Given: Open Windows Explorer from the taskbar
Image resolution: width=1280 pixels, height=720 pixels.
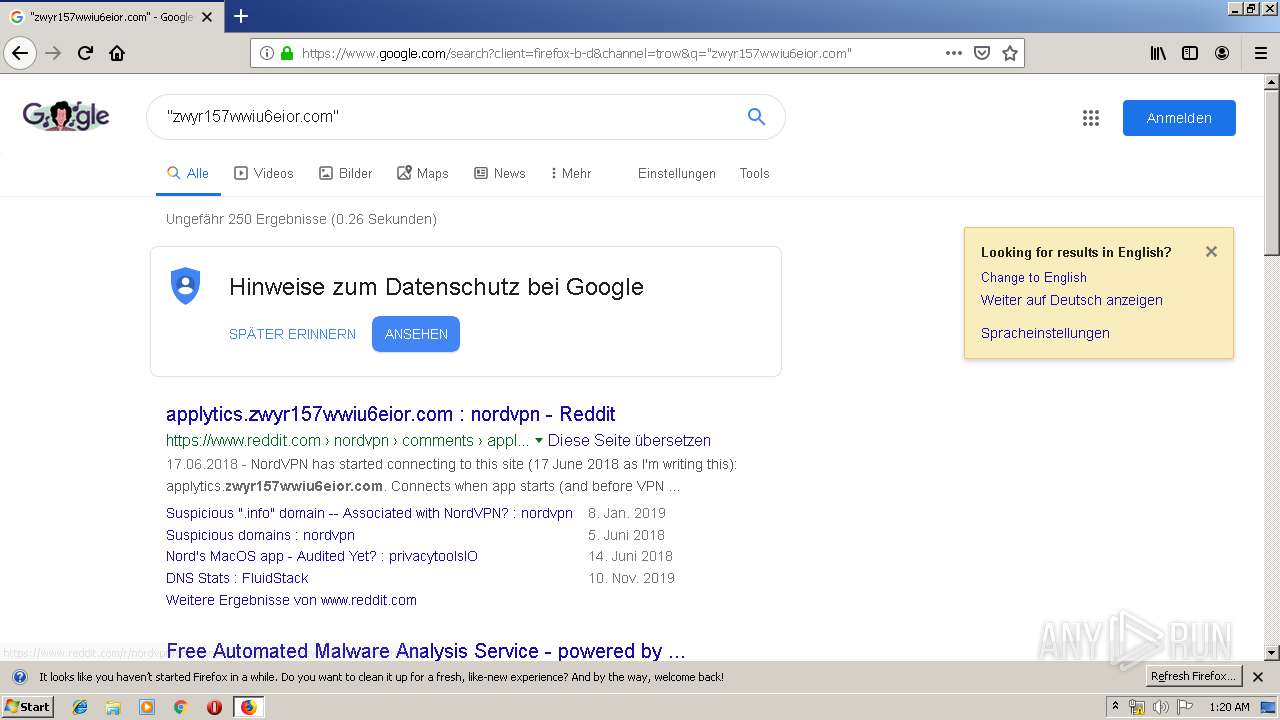Looking at the screenshot, I should click(x=113, y=707).
